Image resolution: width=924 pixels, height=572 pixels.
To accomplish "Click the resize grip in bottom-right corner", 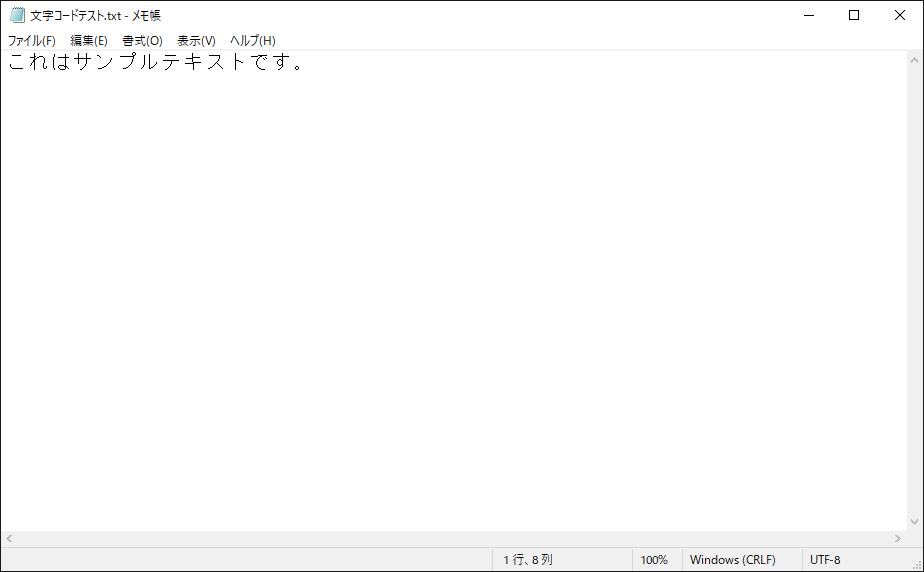I will pyautogui.click(x=916, y=564).
